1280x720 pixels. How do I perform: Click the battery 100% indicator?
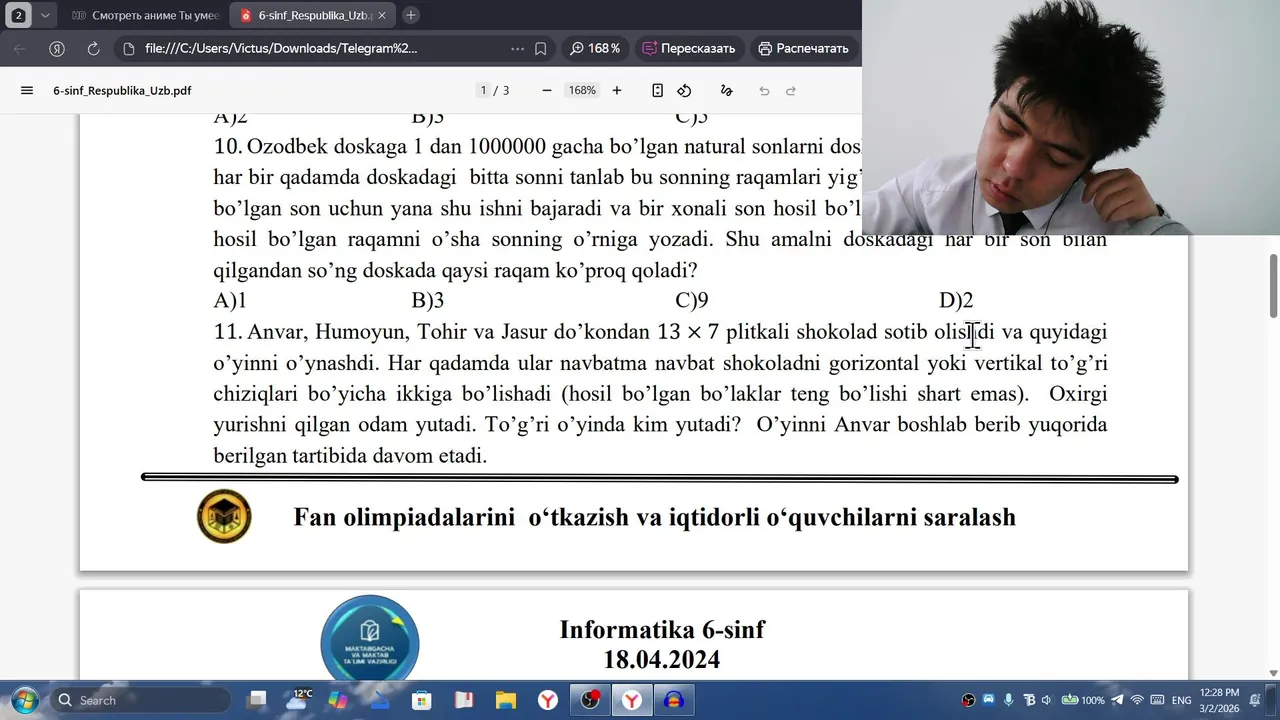click(x=1083, y=700)
